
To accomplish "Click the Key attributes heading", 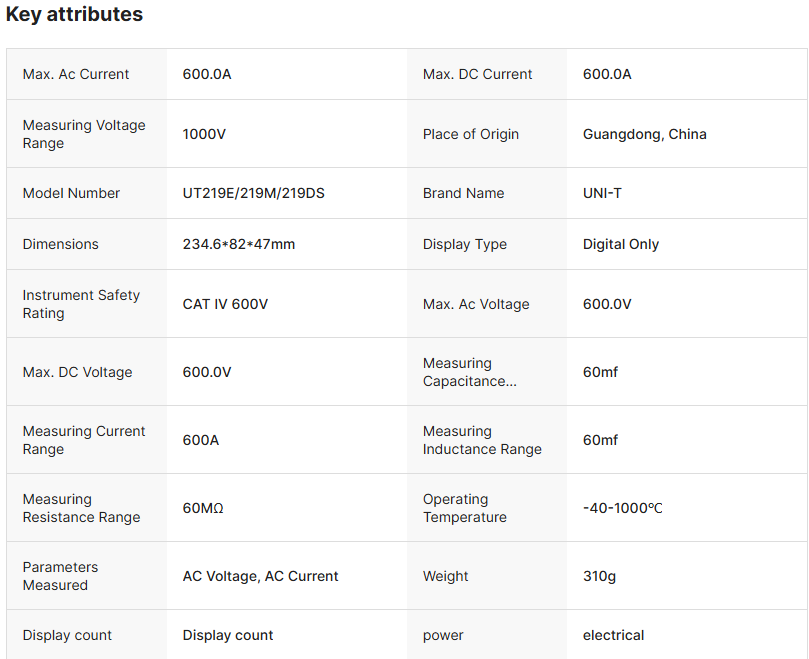I will coord(74,14).
